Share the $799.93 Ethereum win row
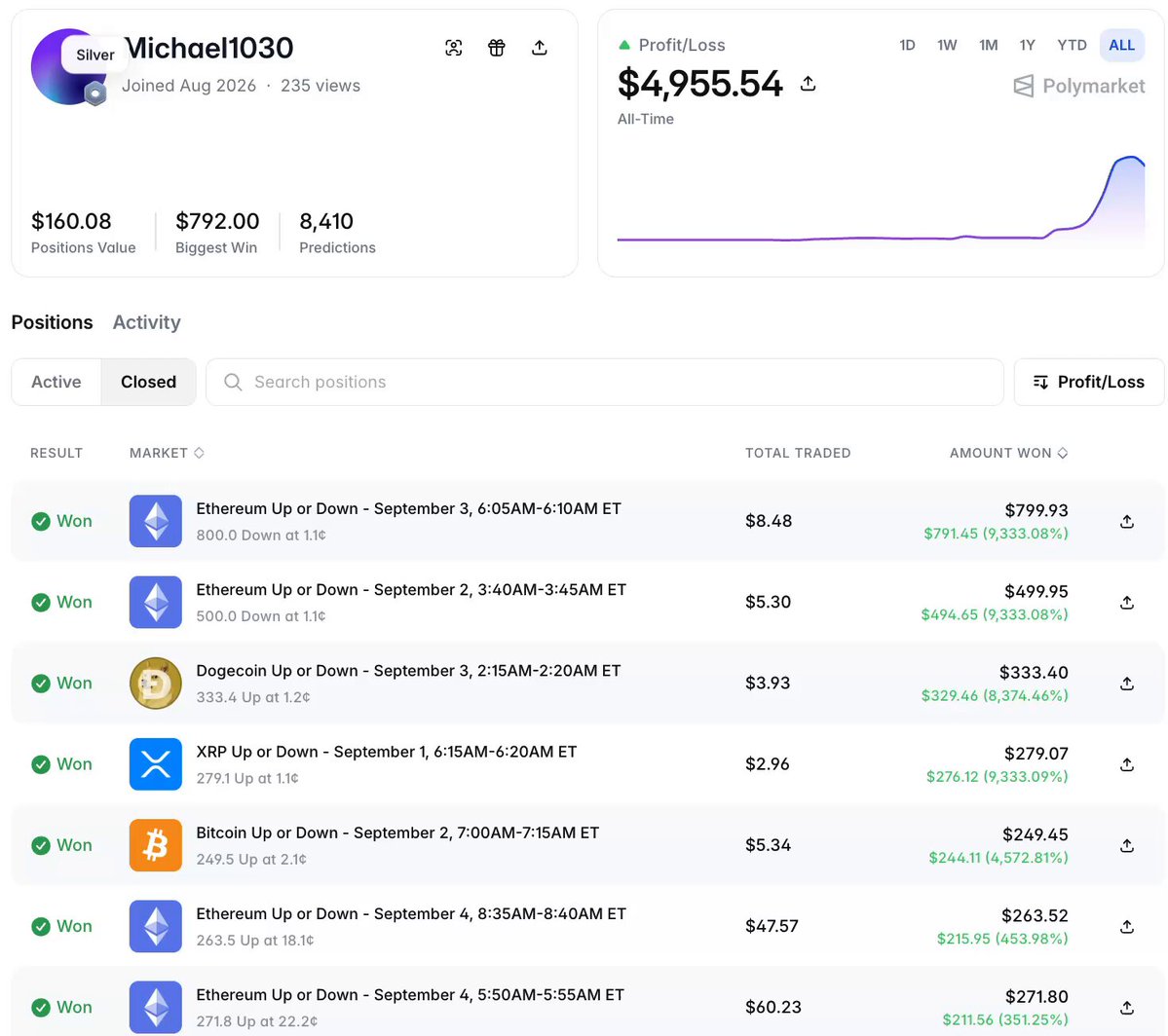1168x1036 pixels. click(1127, 521)
